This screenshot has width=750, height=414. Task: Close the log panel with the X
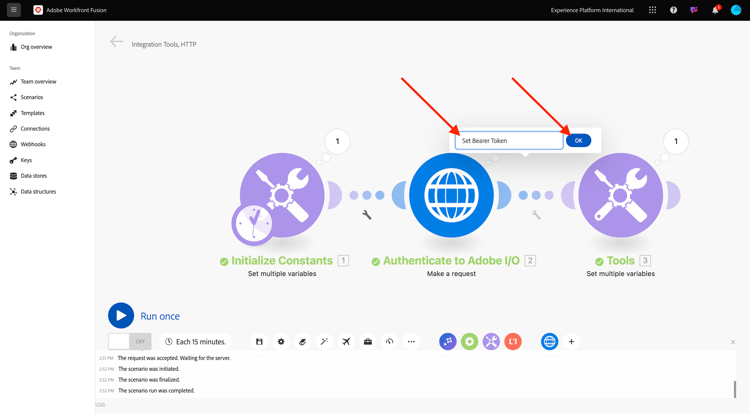click(x=733, y=342)
